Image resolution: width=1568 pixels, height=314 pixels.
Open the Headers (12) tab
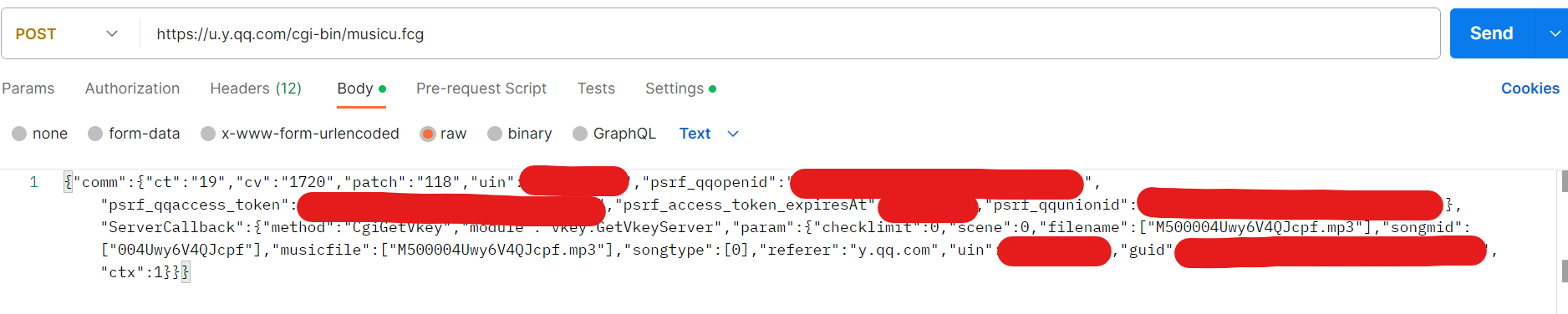click(x=256, y=89)
